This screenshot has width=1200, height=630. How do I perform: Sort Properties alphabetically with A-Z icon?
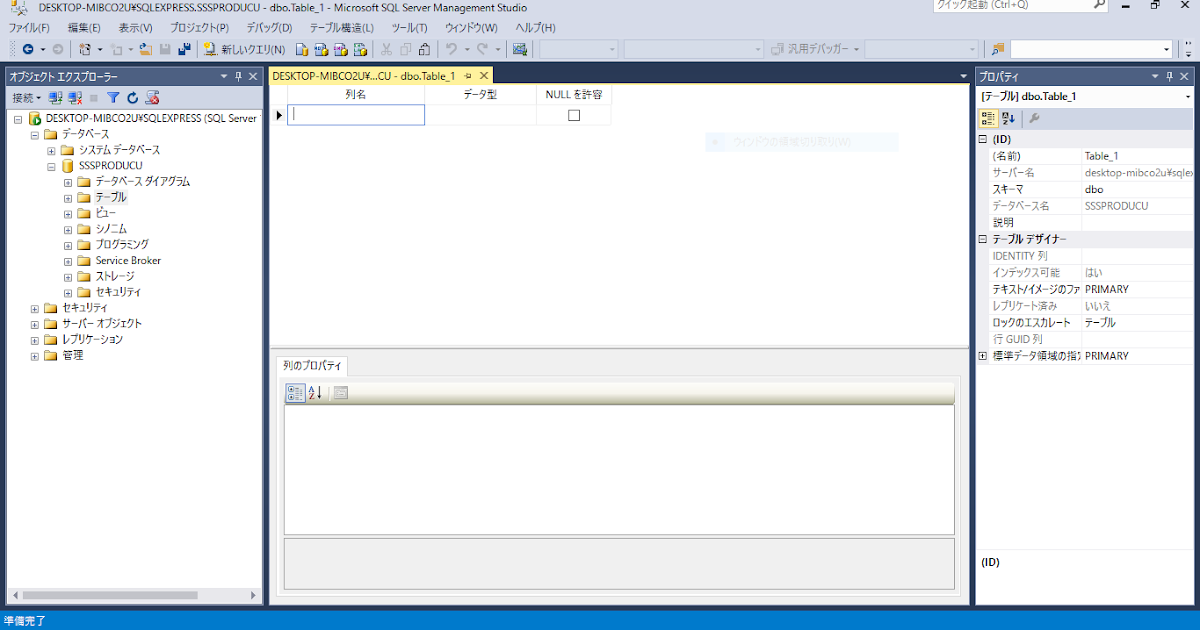(1008, 118)
